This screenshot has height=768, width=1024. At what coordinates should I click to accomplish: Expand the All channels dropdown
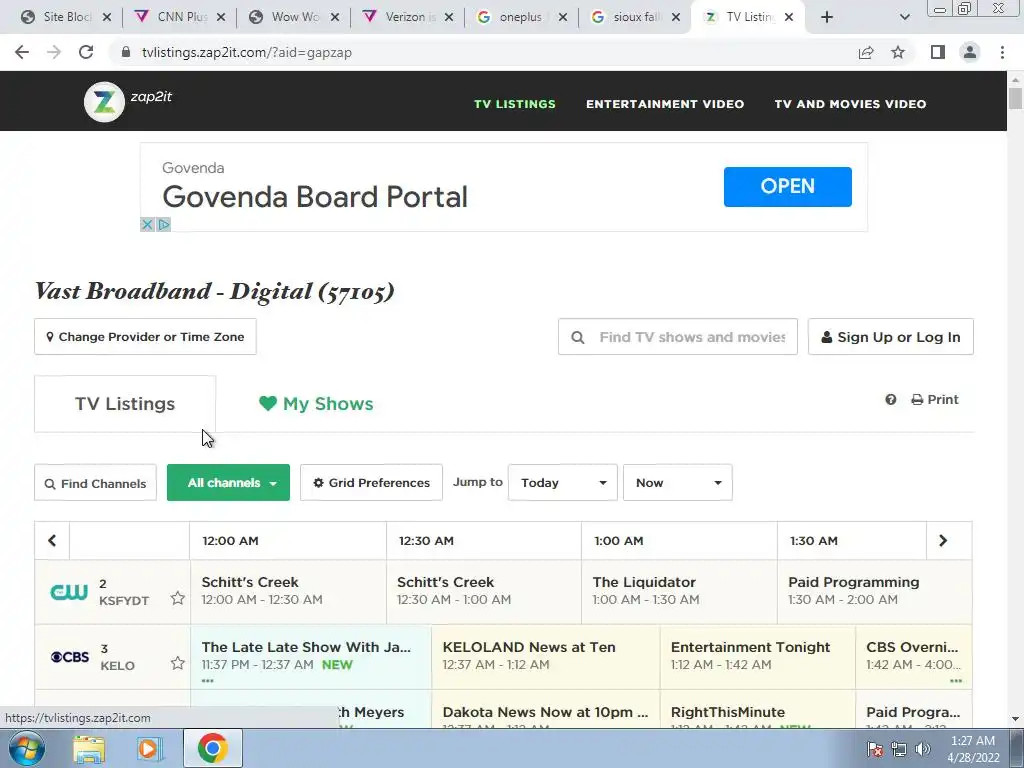click(x=229, y=483)
